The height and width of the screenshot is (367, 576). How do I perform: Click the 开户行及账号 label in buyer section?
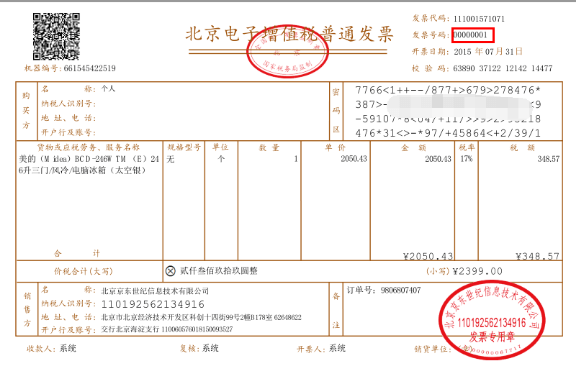coord(68,132)
